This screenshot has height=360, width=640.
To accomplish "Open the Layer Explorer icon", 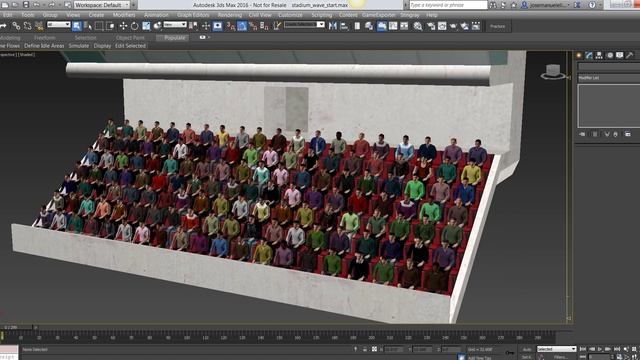I will pos(369,26).
